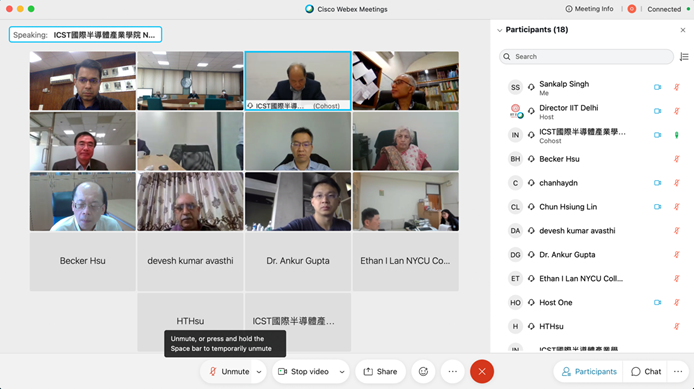Image resolution: width=694 pixels, height=389 pixels.
Task: Open participant sort list icon
Action: [684, 57]
